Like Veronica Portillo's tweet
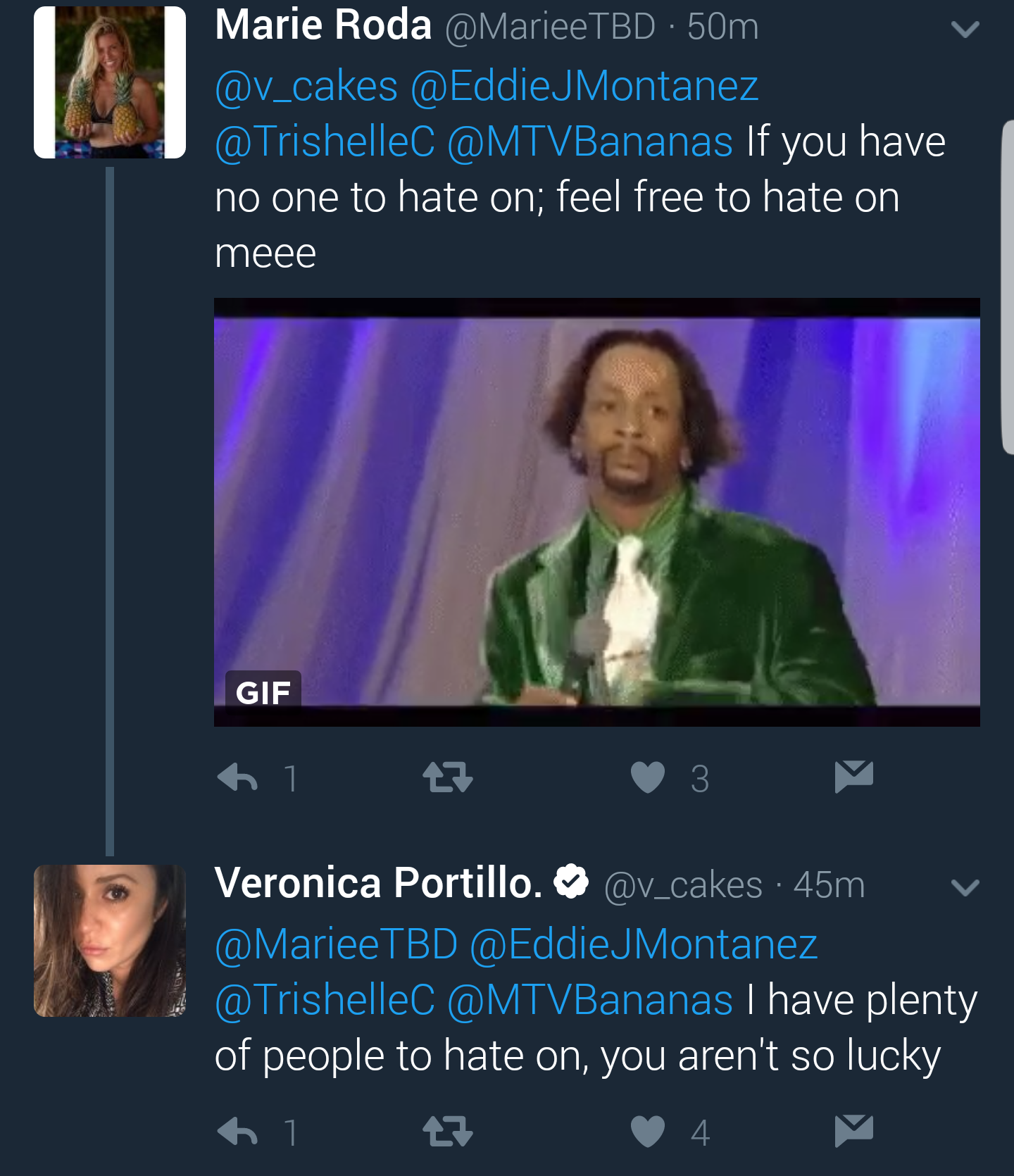The image size is (1014, 1176). tap(648, 1132)
